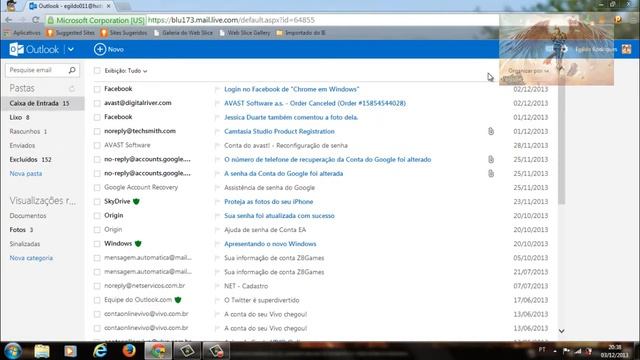This screenshot has width=640, height=360.
Task: Open the user profile picture menu
Action: pos(627,49)
